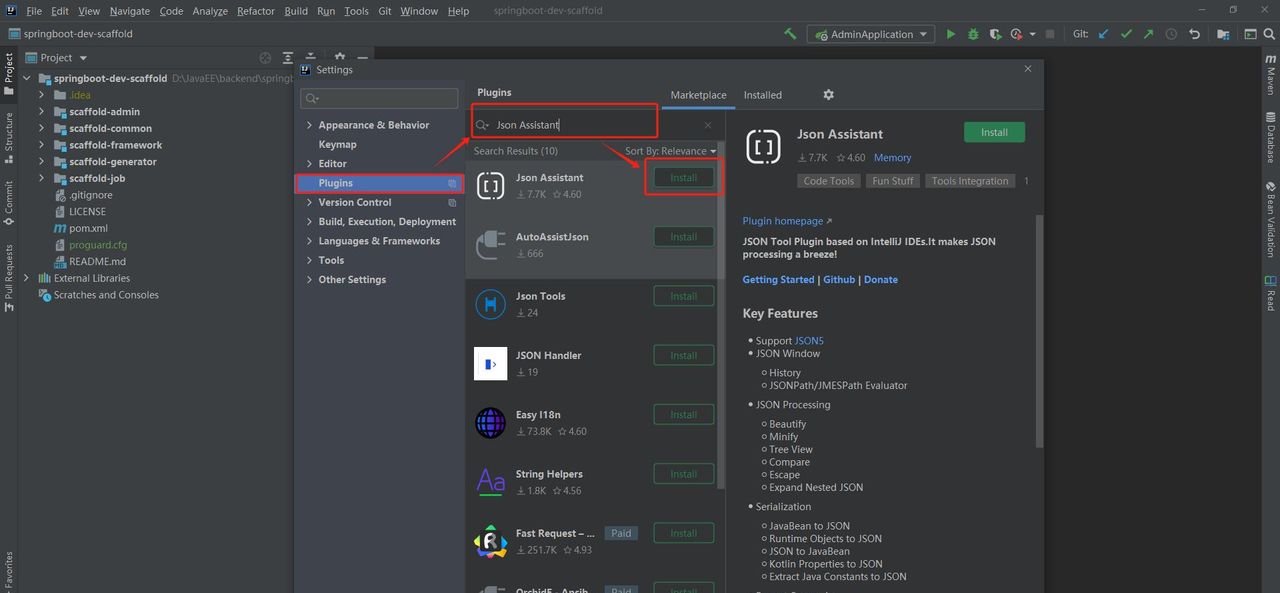Viewport: 1280px width, 593px height.
Task: Clear the plugin search with the X icon
Action: (708, 125)
